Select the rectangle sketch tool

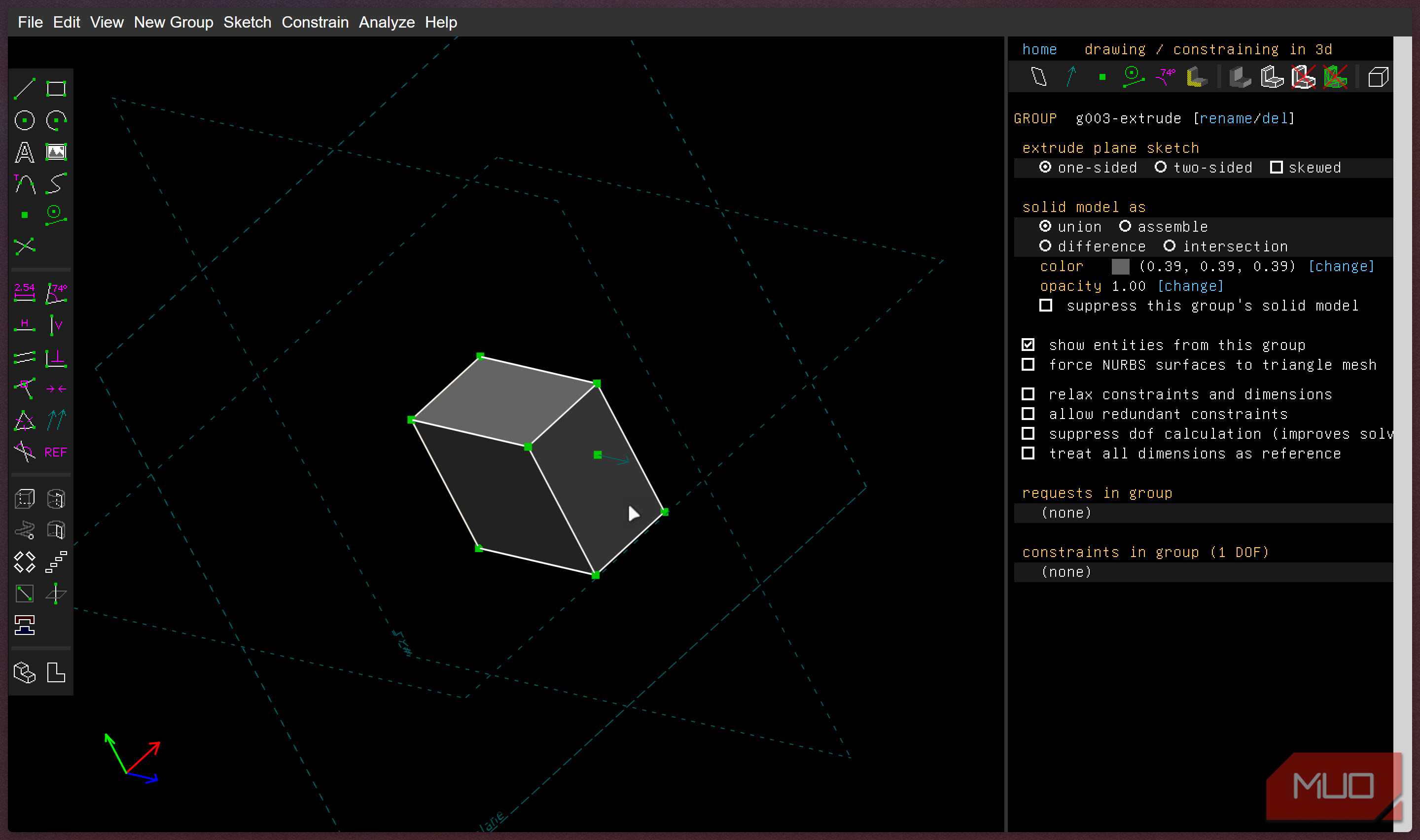(x=56, y=88)
